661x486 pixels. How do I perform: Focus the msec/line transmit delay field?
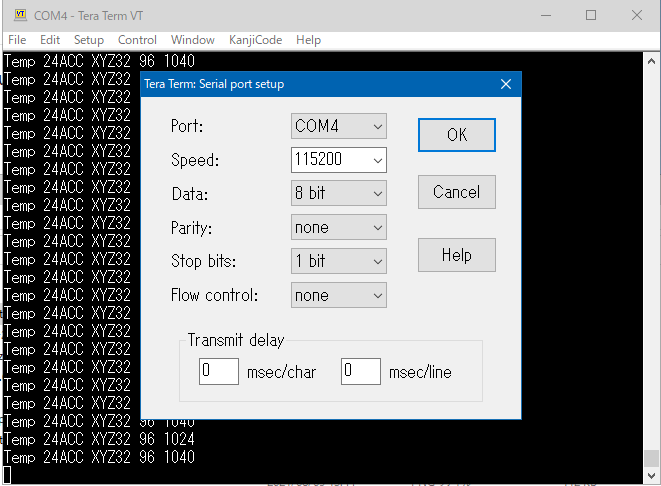(x=361, y=371)
